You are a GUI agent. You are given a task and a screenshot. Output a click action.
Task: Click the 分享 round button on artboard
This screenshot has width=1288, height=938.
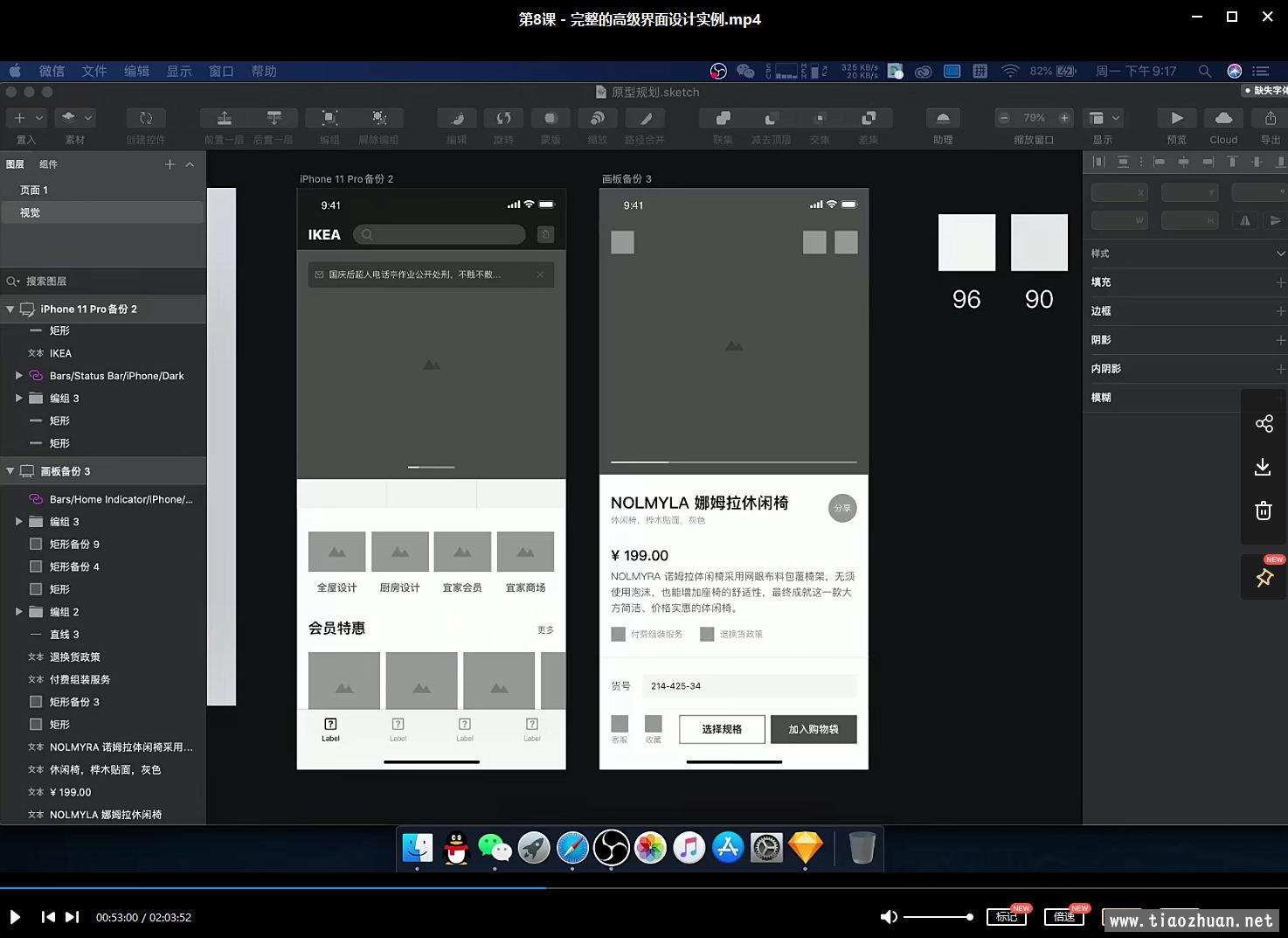[x=842, y=508]
